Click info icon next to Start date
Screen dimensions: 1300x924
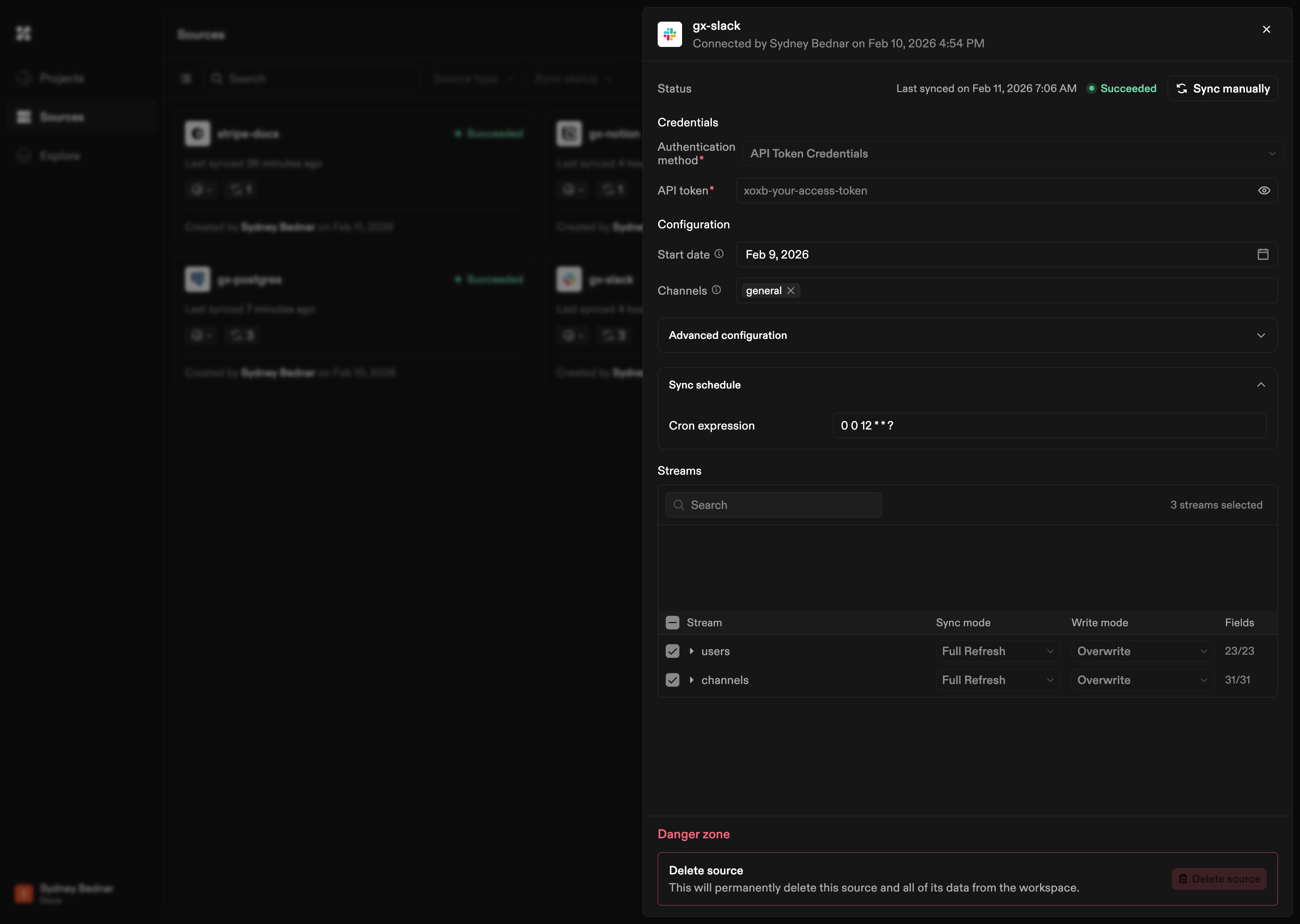[719, 254]
